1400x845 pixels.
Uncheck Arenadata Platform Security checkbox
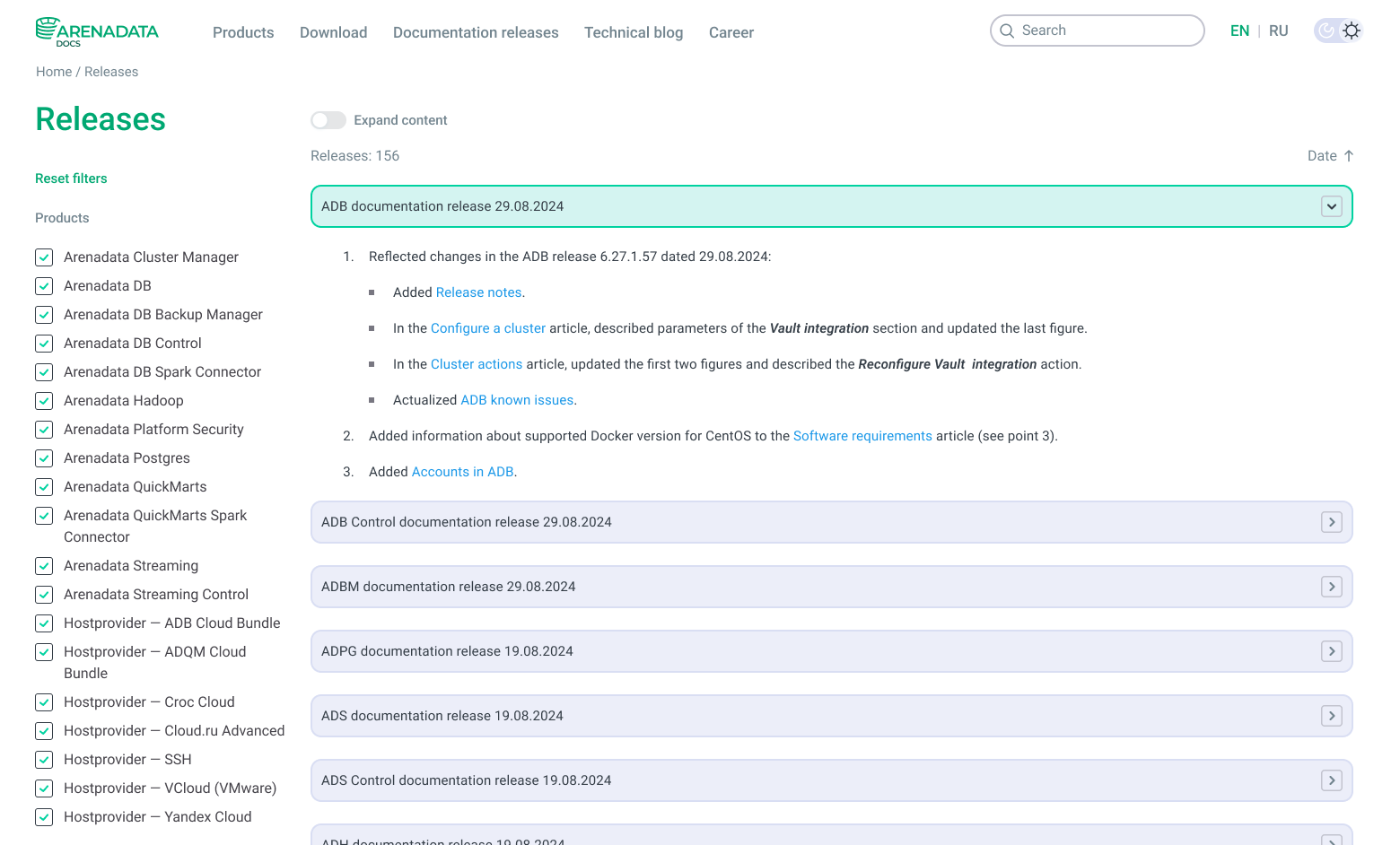tap(44, 430)
